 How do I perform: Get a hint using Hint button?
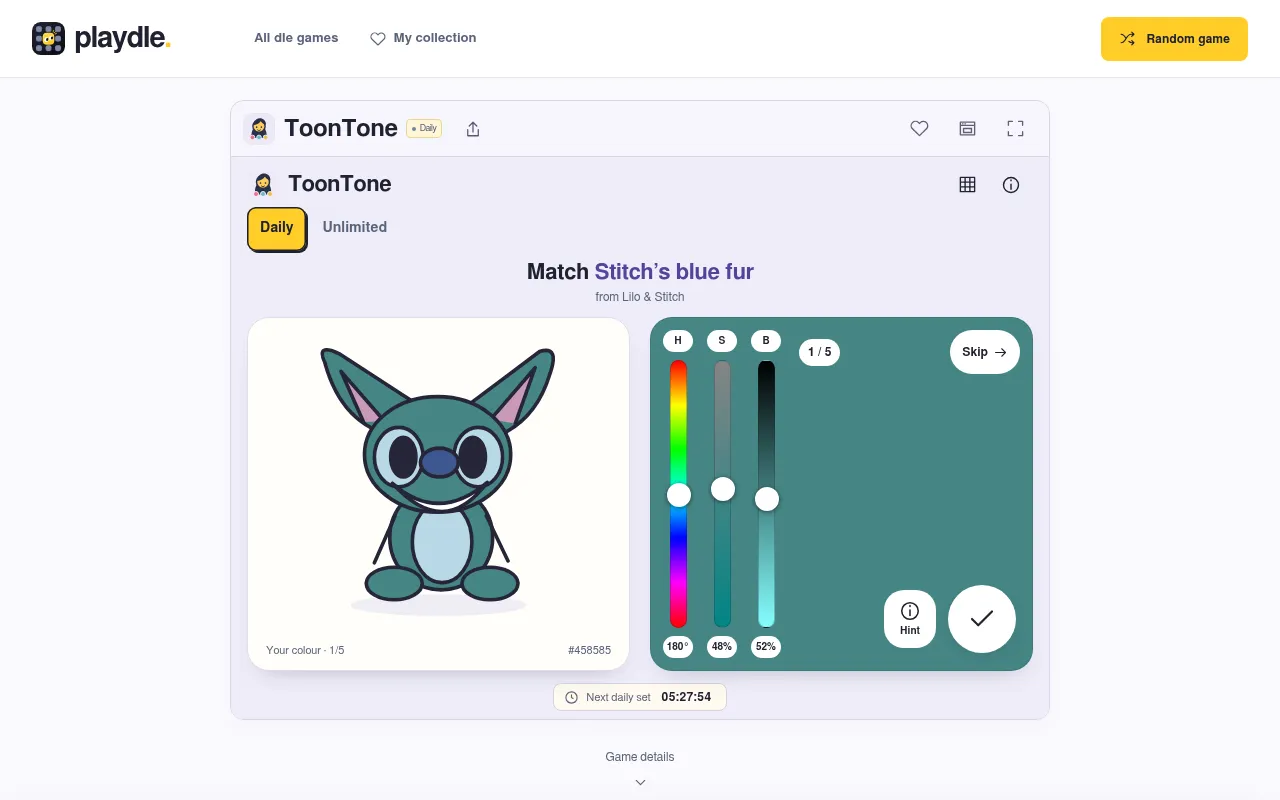pyautogui.click(x=910, y=619)
